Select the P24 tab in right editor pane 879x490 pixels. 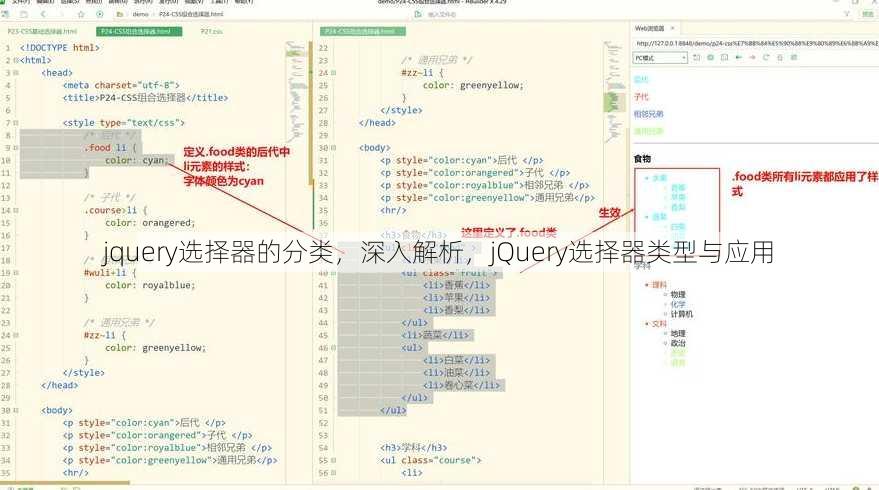click(363, 31)
